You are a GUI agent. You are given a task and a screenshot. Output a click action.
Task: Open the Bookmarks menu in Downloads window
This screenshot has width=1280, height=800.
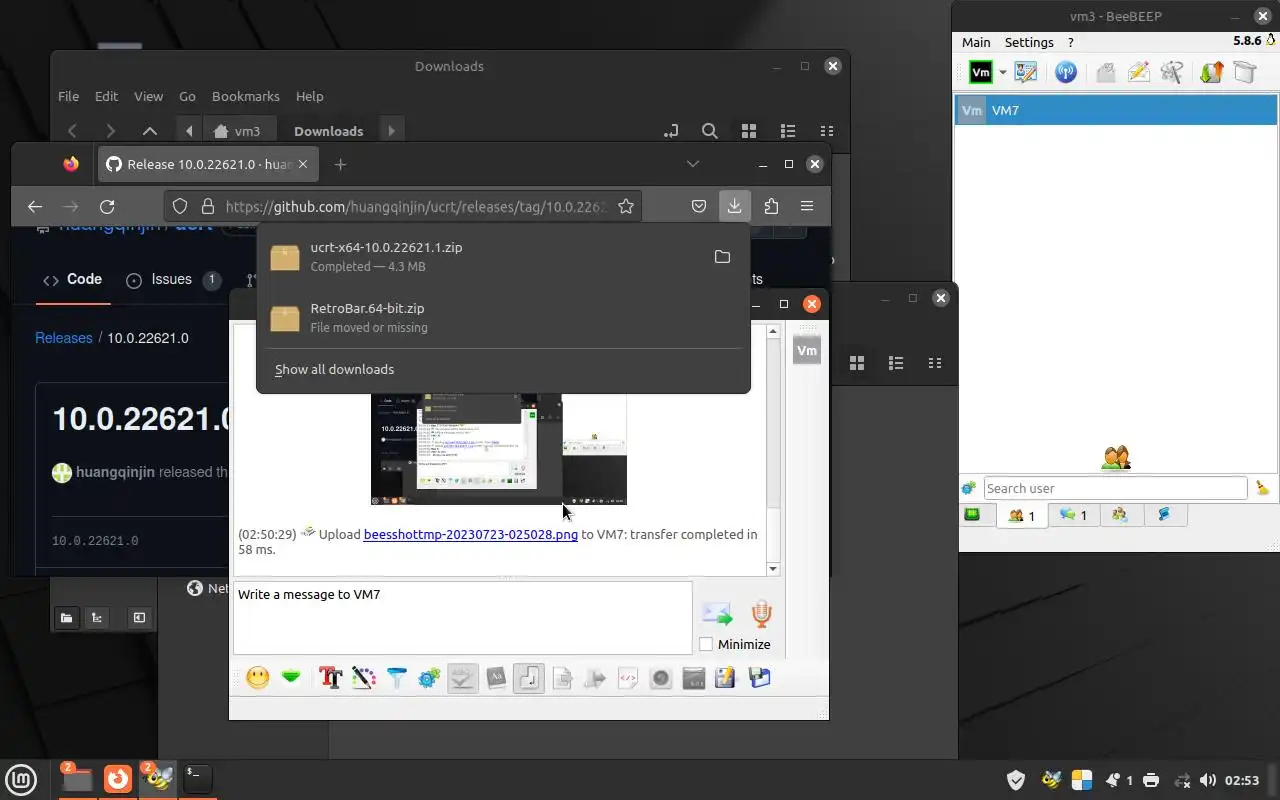coord(245,96)
